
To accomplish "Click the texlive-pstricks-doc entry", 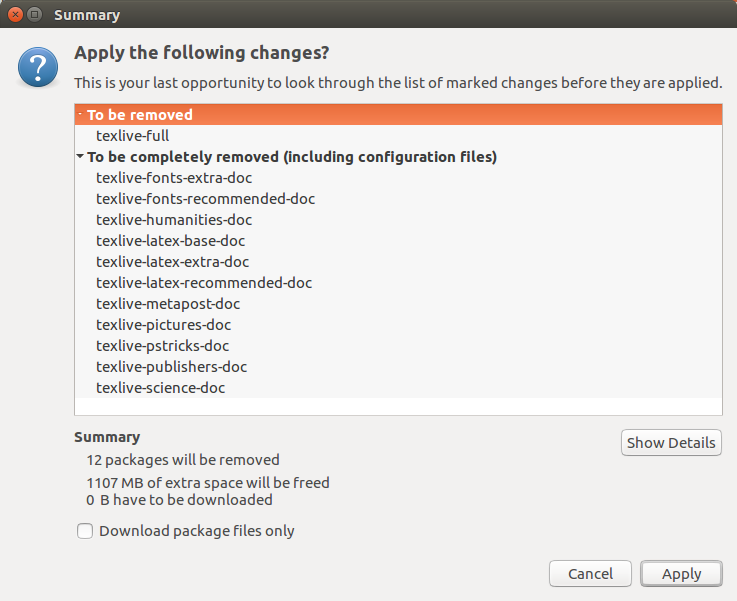I will tap(162, 346).
